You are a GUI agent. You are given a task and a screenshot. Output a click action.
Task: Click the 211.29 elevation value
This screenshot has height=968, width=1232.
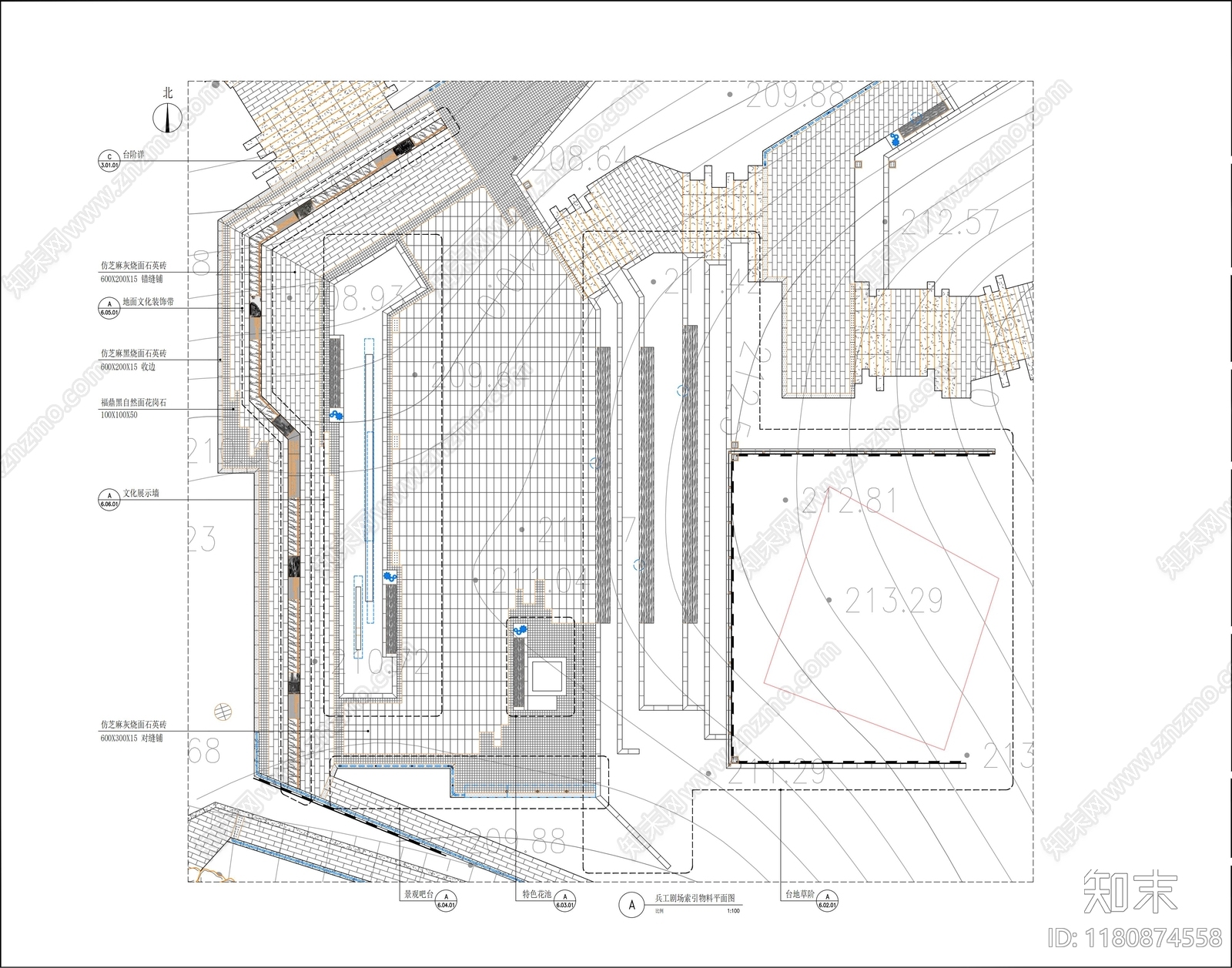776,772
